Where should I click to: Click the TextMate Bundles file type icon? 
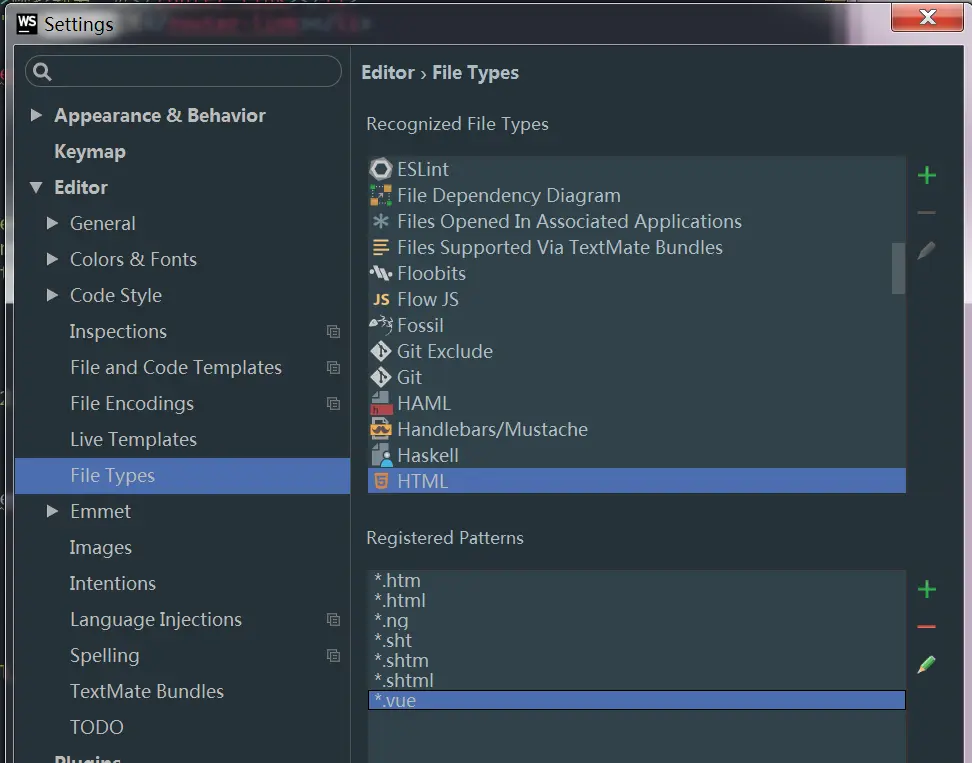point(381,247)
